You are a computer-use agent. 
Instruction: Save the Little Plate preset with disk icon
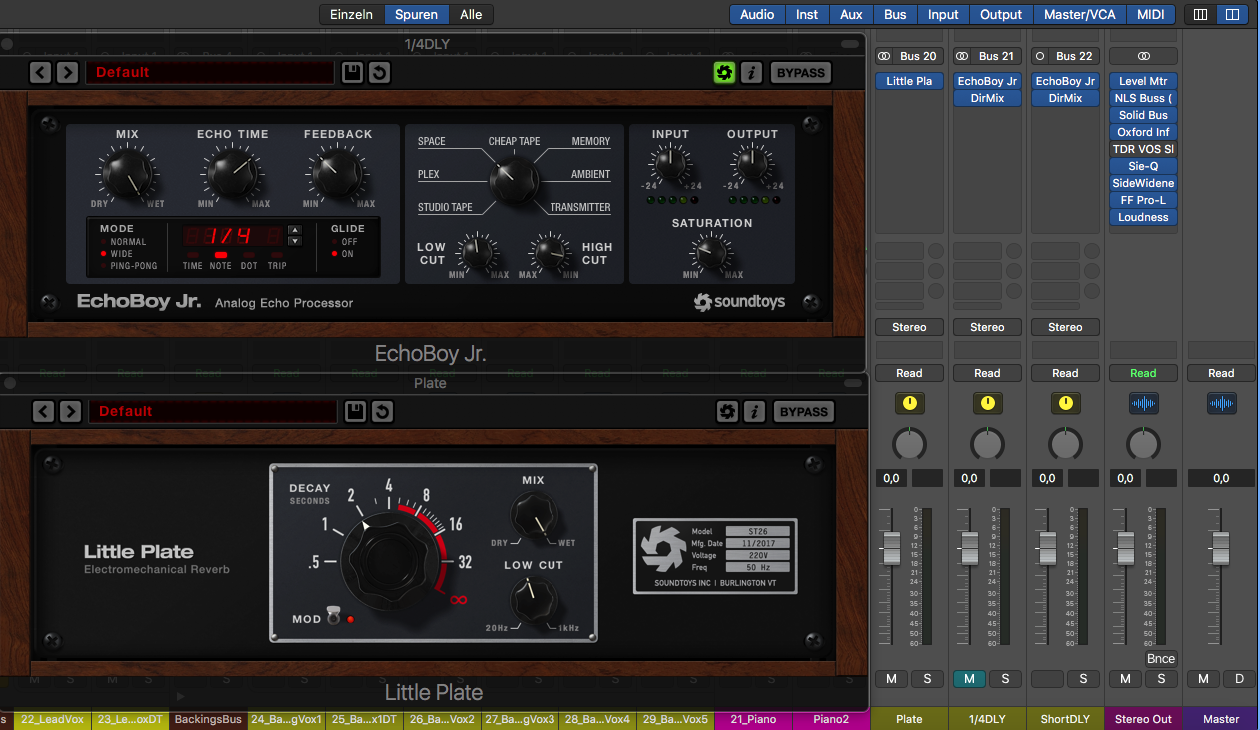pyautogui.click(x=354, y=411)
